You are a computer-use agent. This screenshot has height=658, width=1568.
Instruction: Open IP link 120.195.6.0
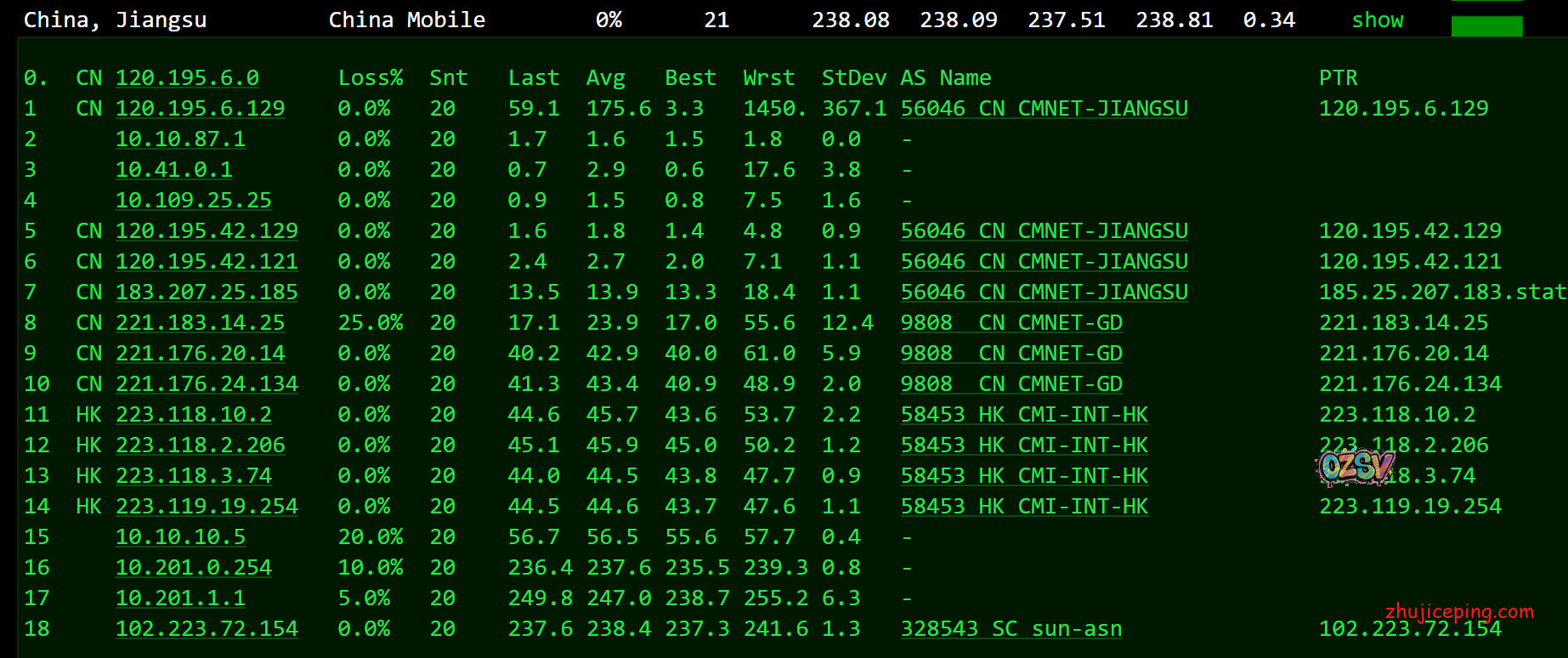(x=187, y=78)
